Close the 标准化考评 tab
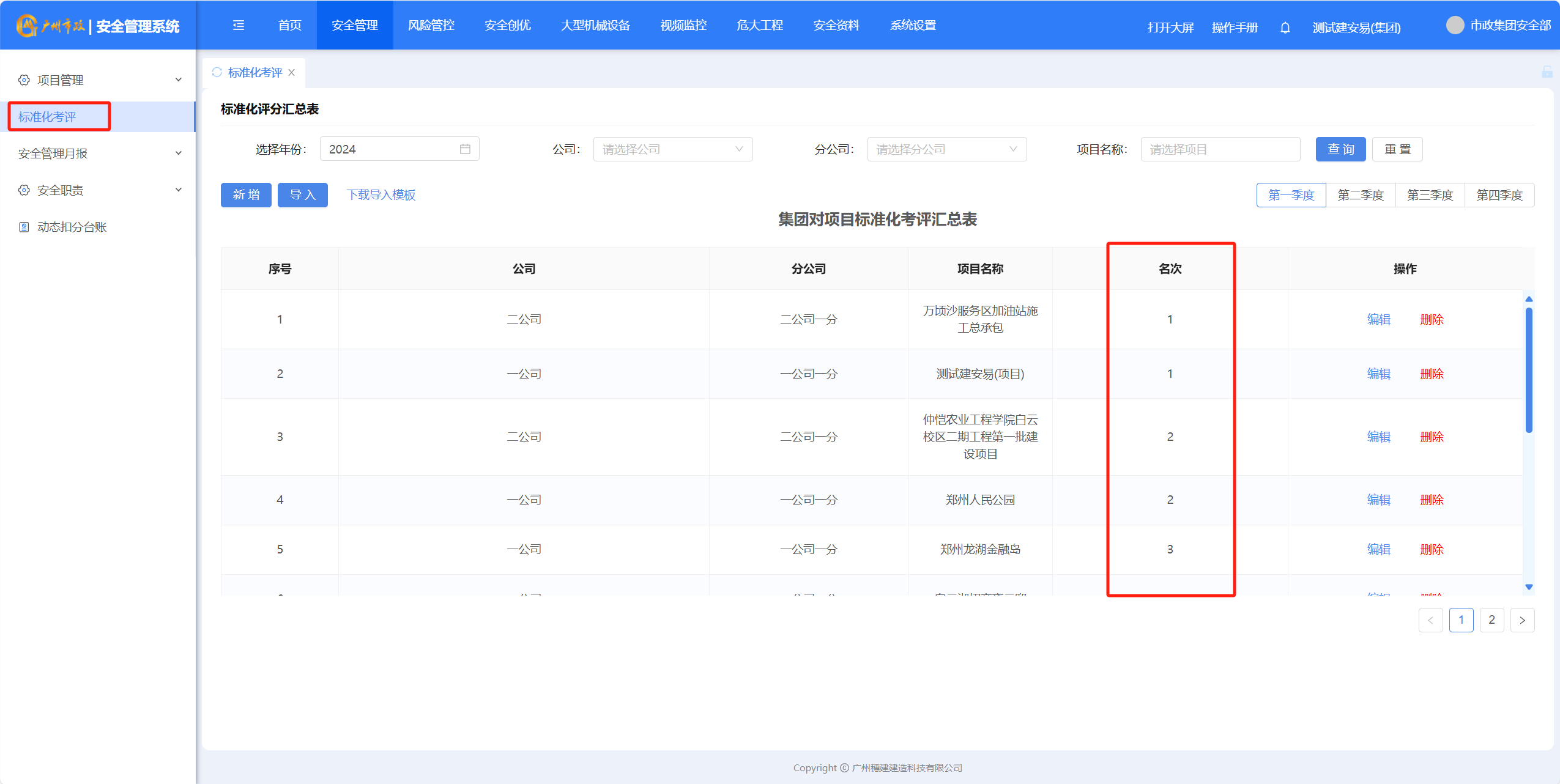 (x=292, y=72)
